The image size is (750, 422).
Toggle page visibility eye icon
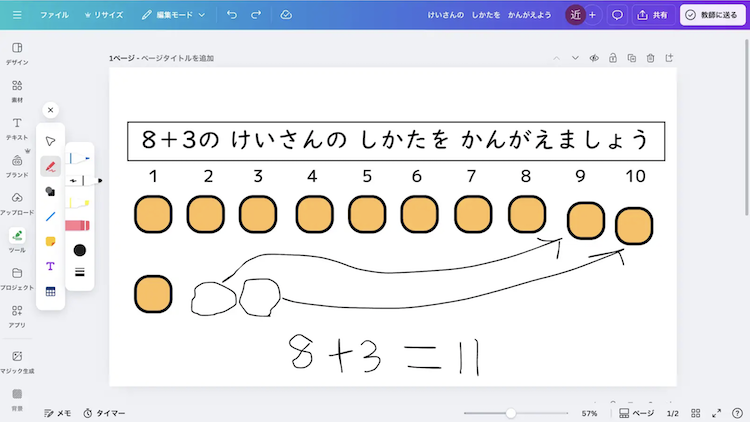coord(593,58)
